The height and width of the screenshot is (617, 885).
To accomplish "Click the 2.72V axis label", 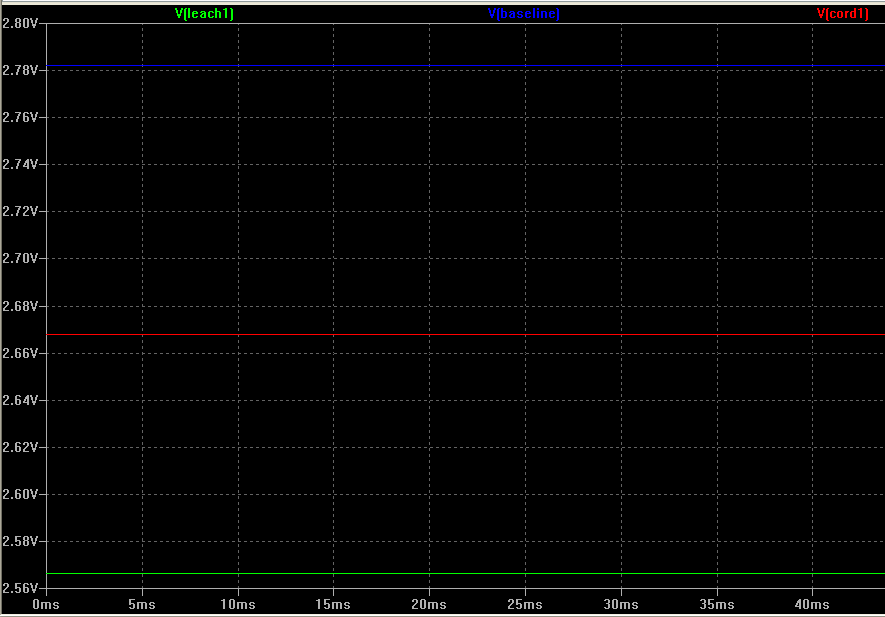I will pyautogui.click(x=20, y=211).
